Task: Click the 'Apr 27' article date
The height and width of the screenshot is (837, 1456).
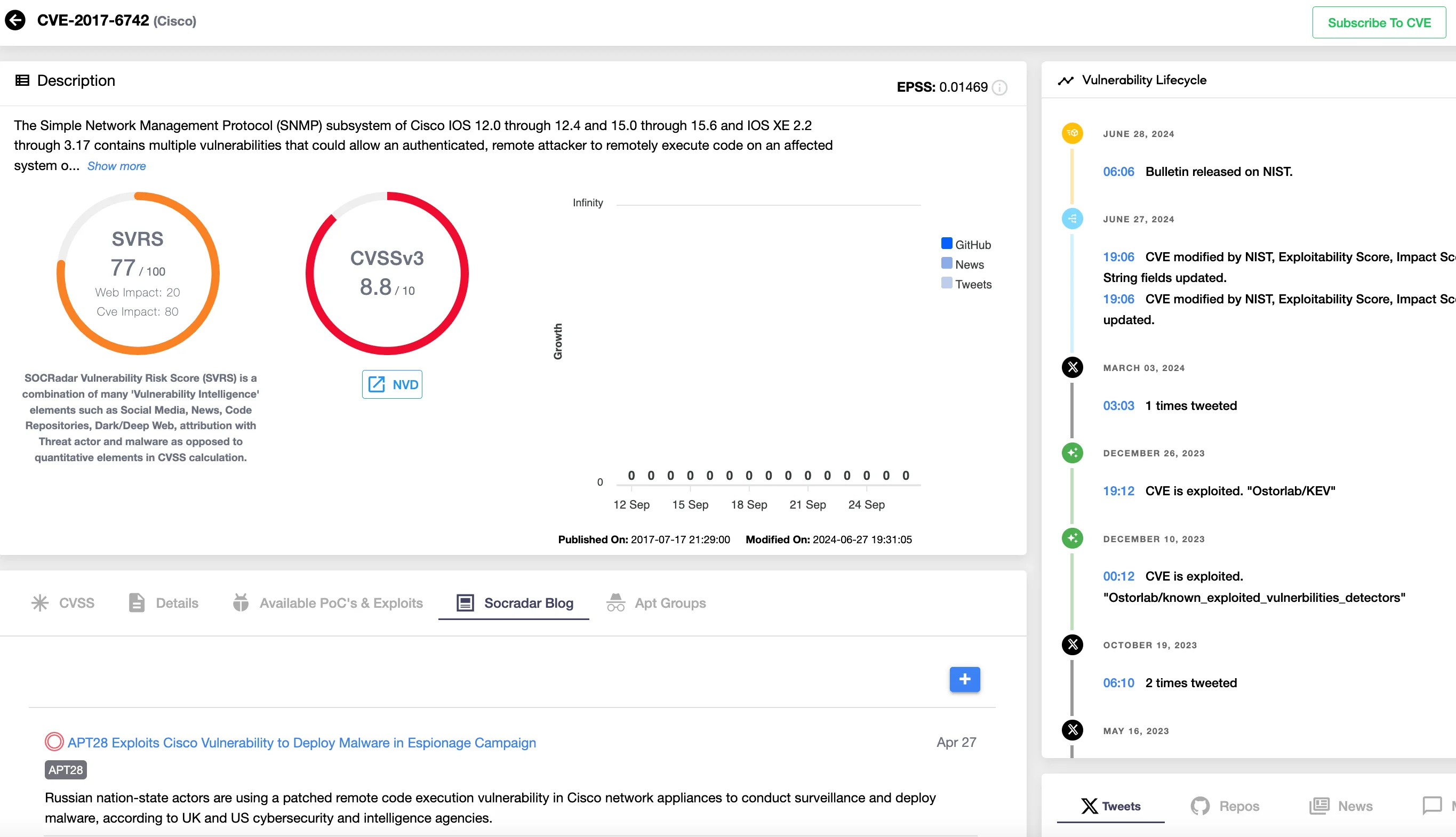Action: [956, 743]
